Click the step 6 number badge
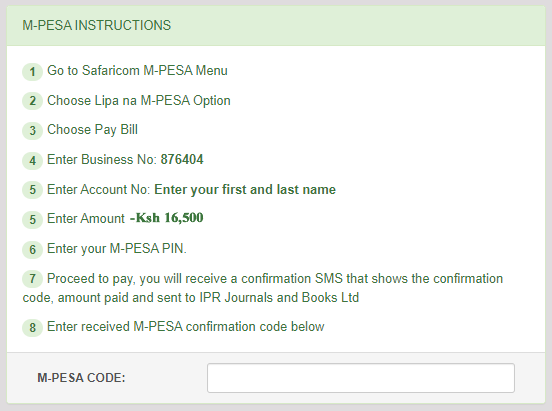 pyautogui.click(x=32, y=250)
